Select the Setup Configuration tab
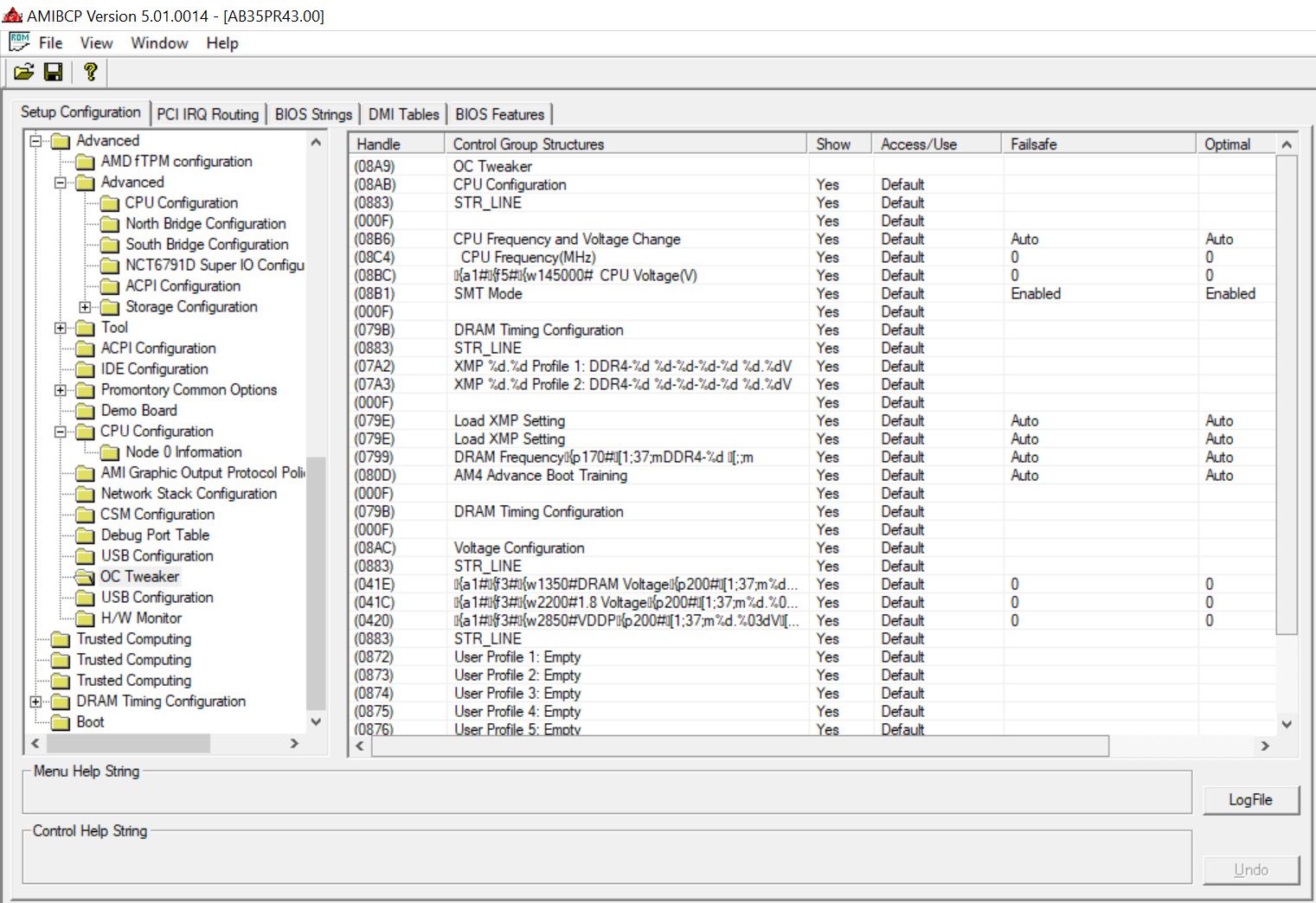 (x=80, y=112)
